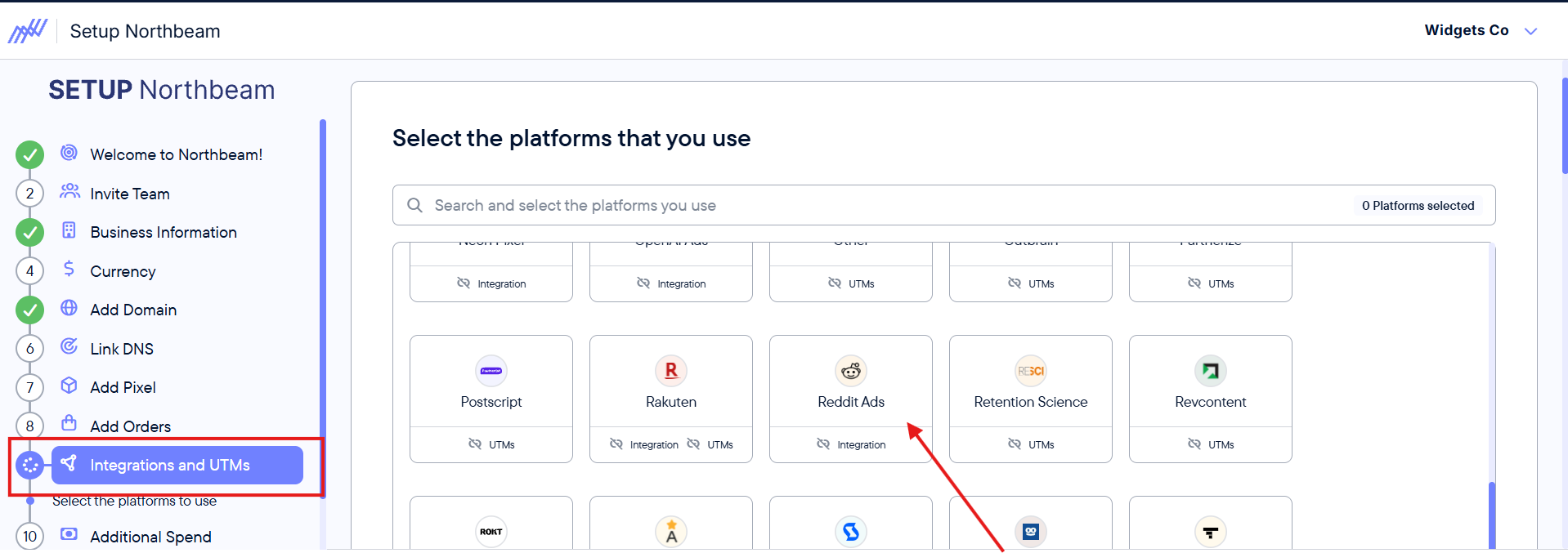The image size is (1568, 553).
Task: Click the money icon beside Additional Spend
Action: point(69,534)
